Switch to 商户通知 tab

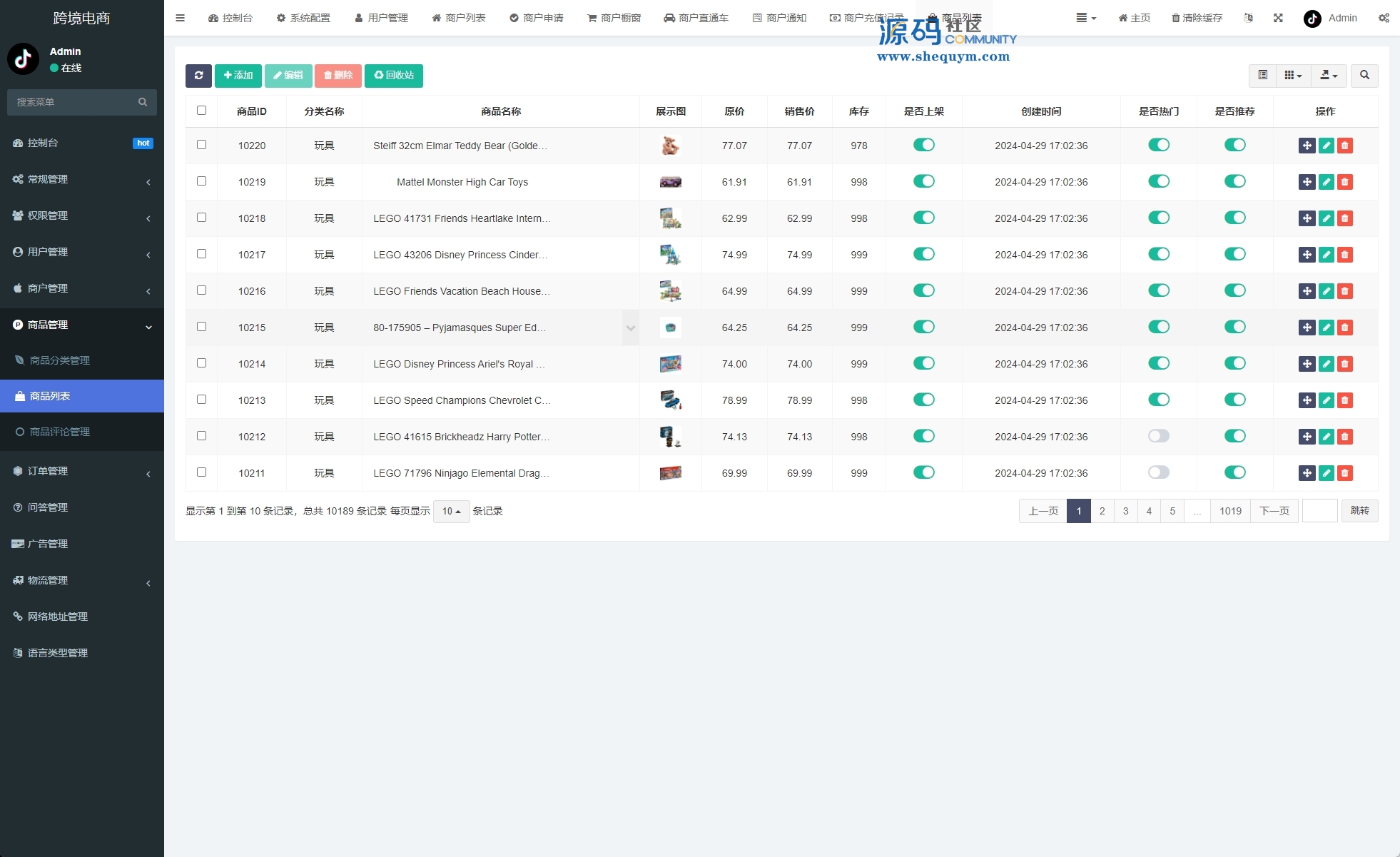point(780,18)
